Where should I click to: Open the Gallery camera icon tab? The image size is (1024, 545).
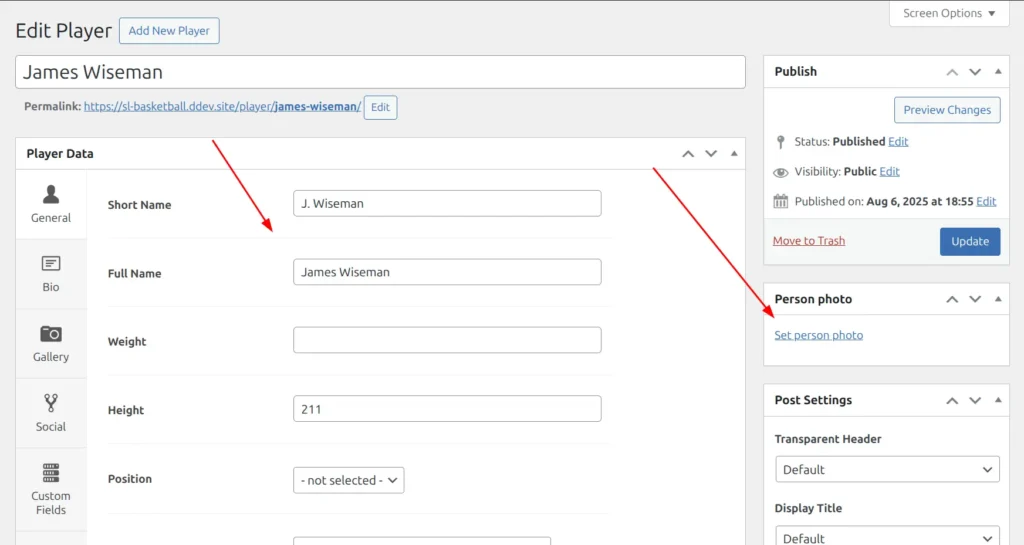pos(51,334)
